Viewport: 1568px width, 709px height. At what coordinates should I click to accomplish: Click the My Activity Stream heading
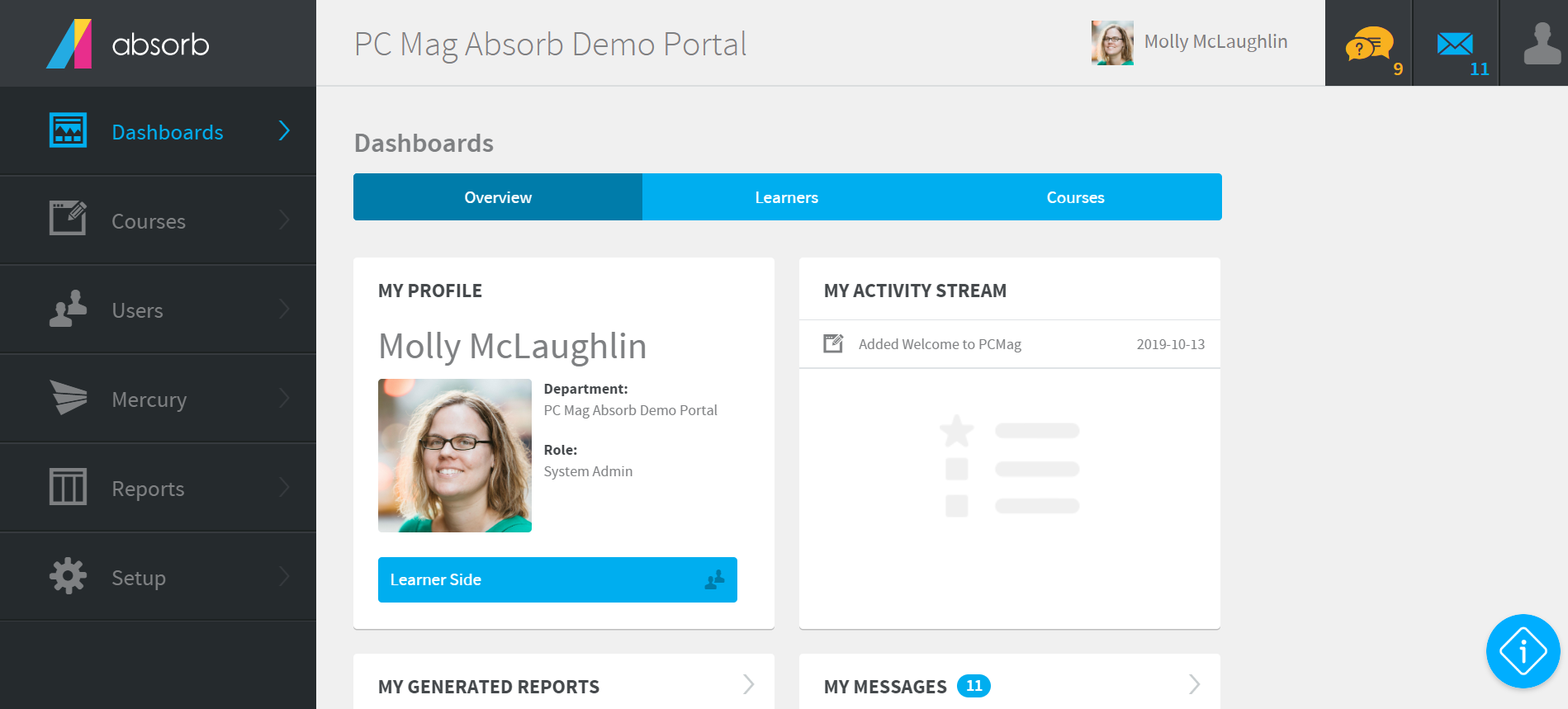[x=915, y=291]
